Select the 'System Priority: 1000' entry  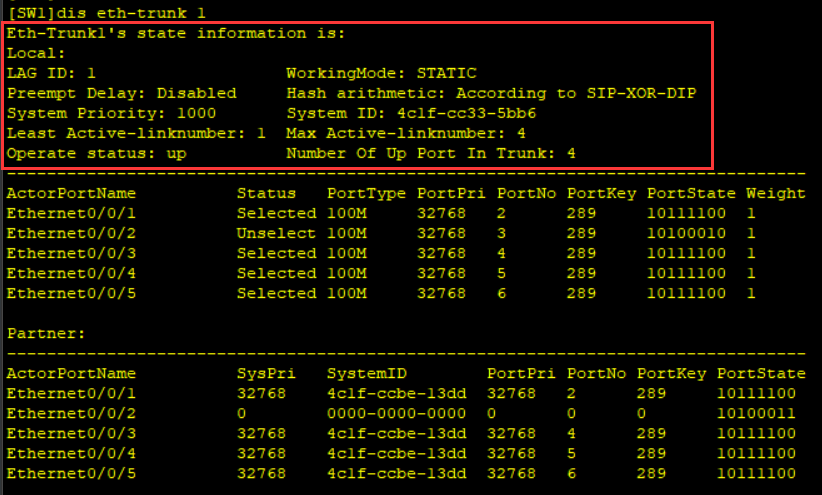tap(111, 113)
